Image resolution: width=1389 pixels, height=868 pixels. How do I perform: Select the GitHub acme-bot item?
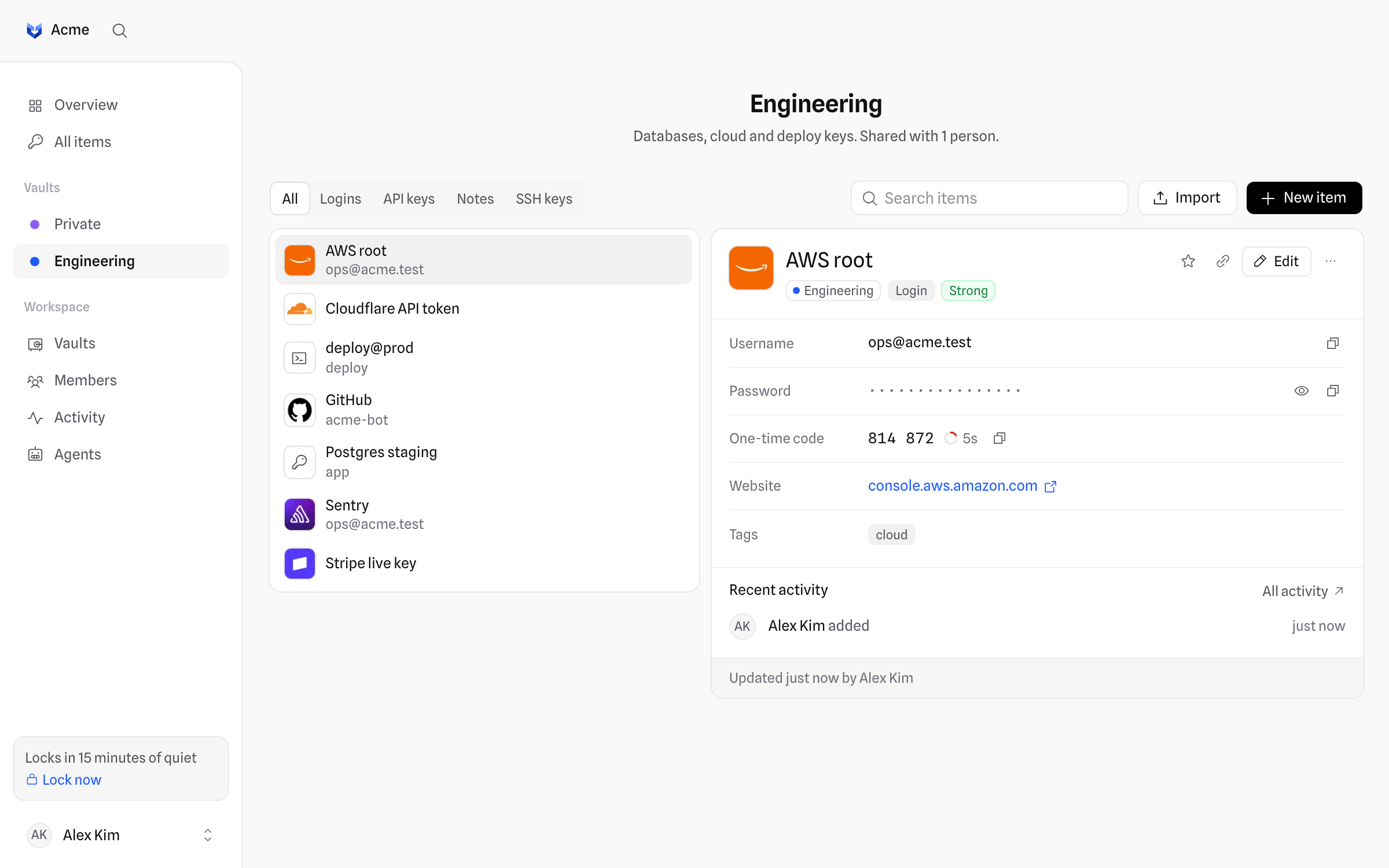tap(484, 410)
